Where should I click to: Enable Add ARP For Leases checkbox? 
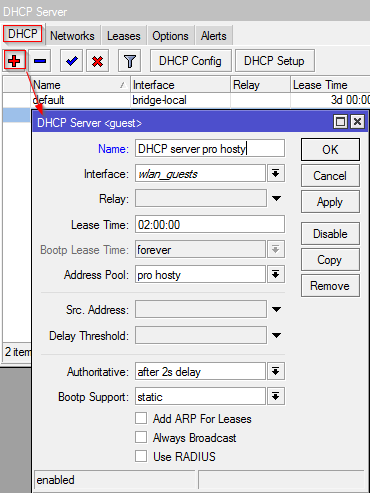coord(141,418)
